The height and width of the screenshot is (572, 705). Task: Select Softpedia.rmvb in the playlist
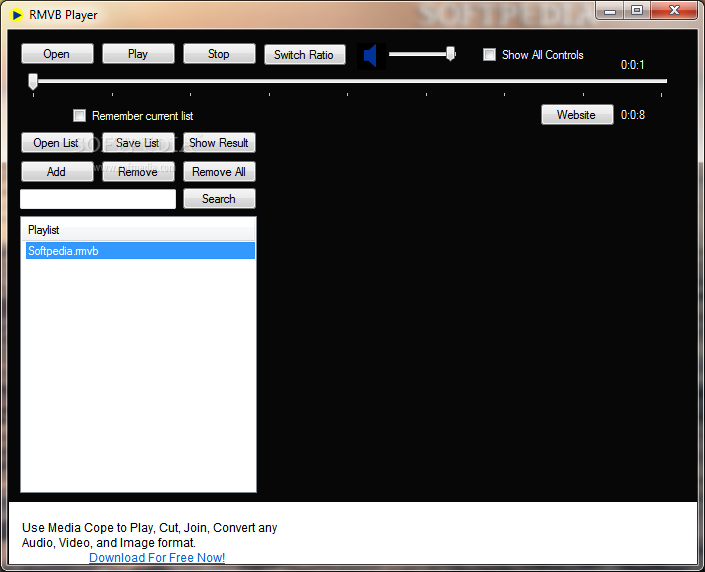(x=140, y=250)
